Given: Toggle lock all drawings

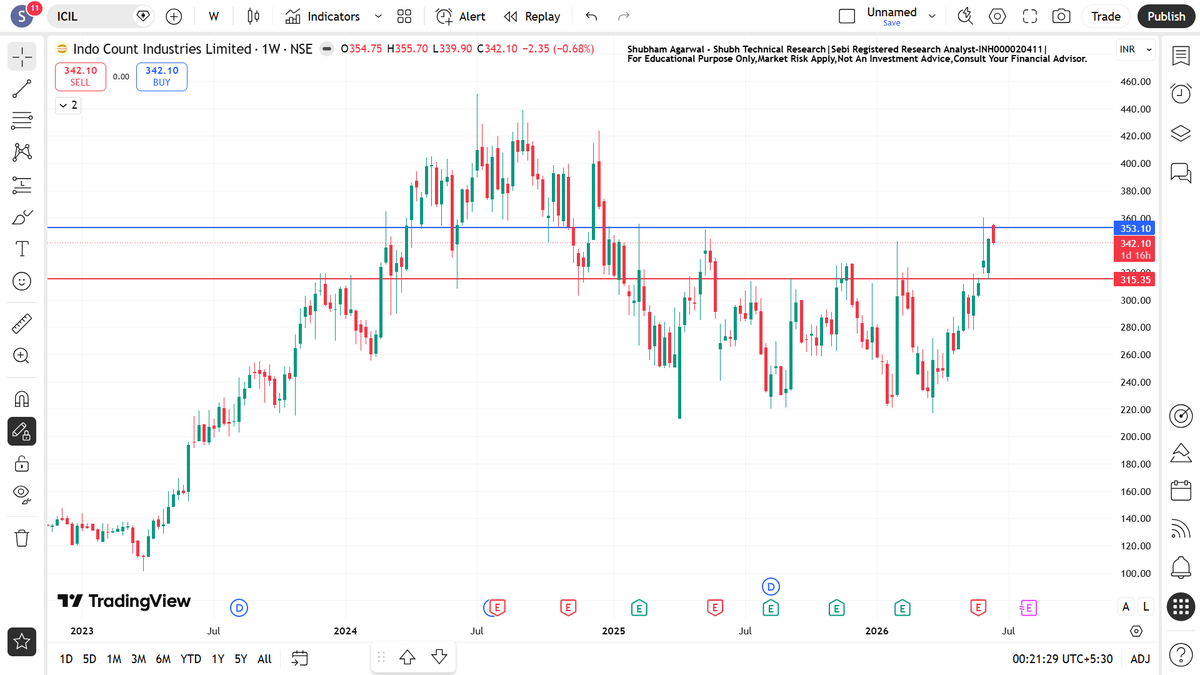Looking at the screenshot, I should tap(22, 463).
